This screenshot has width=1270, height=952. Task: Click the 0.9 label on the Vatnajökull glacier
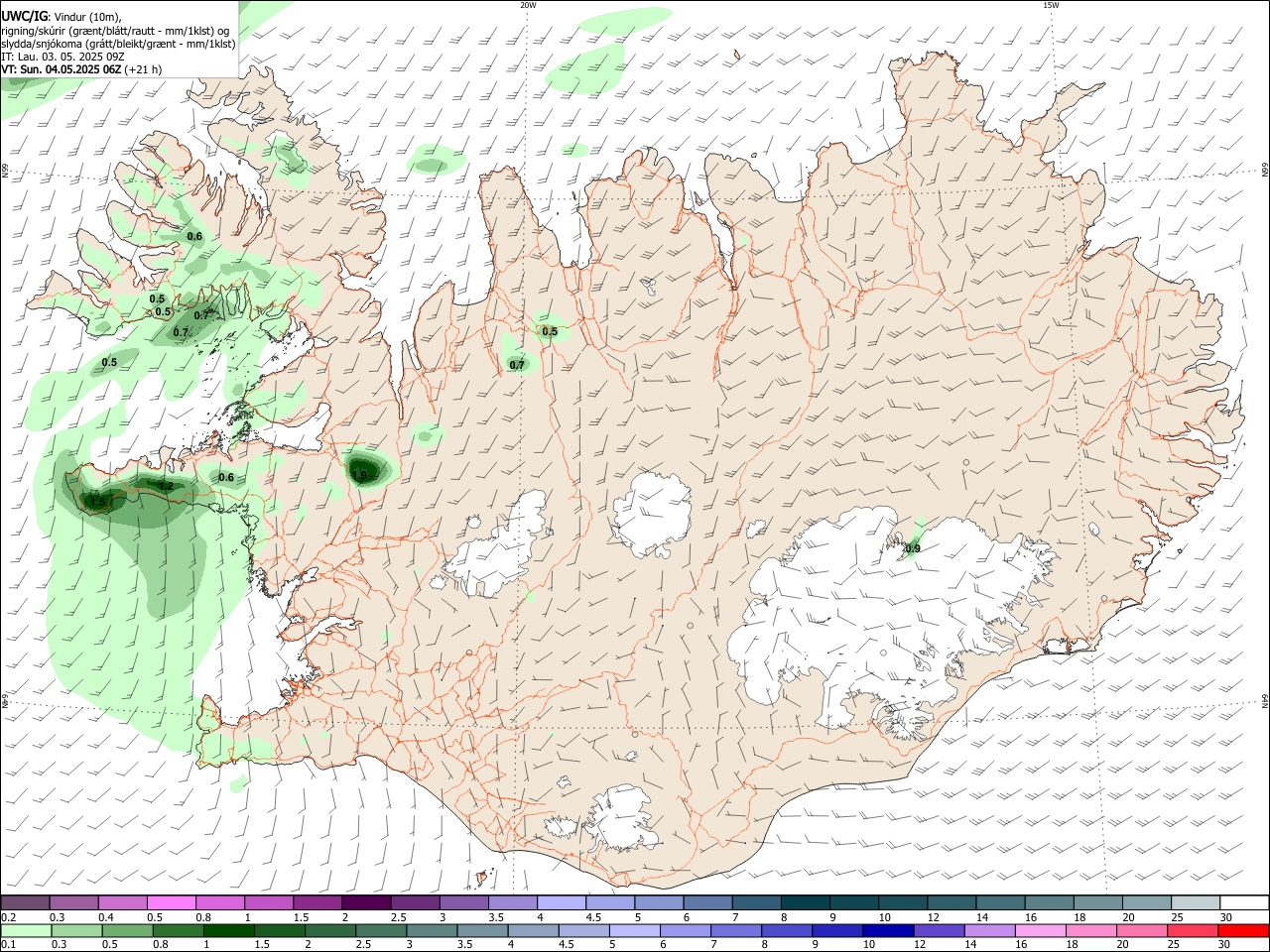click(913, 548)
